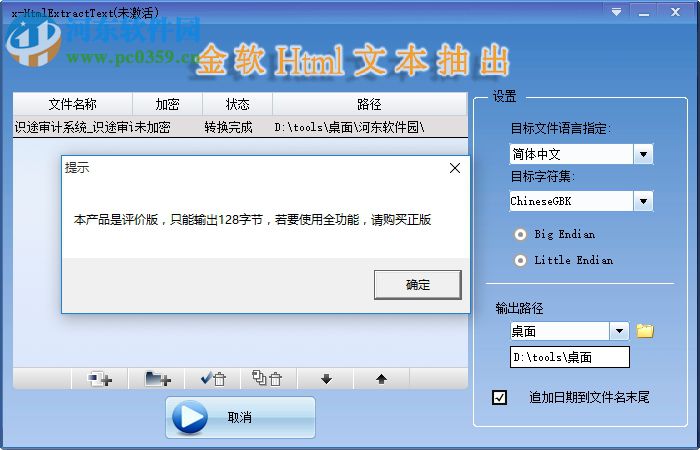Click the 文件名称 column header
700x450 pixels.
(73, 104)
